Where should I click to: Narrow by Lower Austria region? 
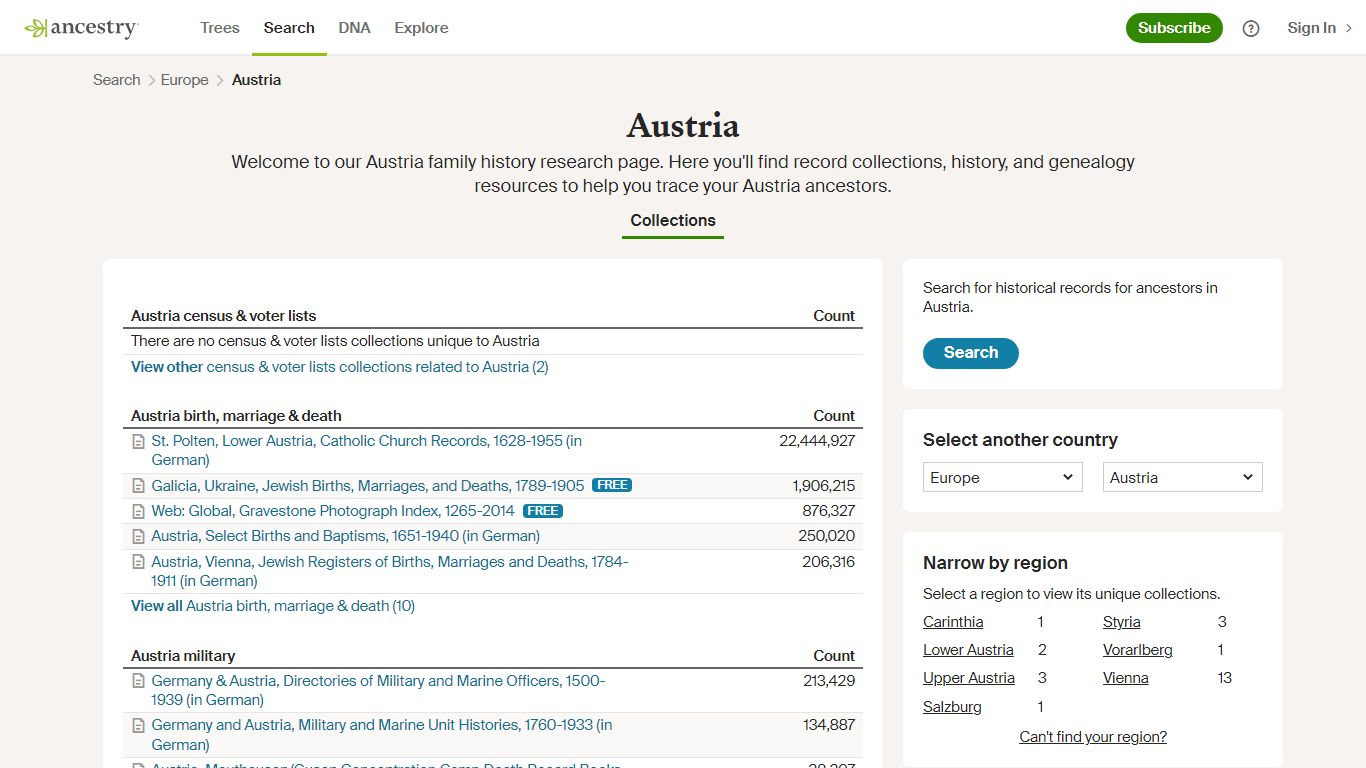pos(968,650)
